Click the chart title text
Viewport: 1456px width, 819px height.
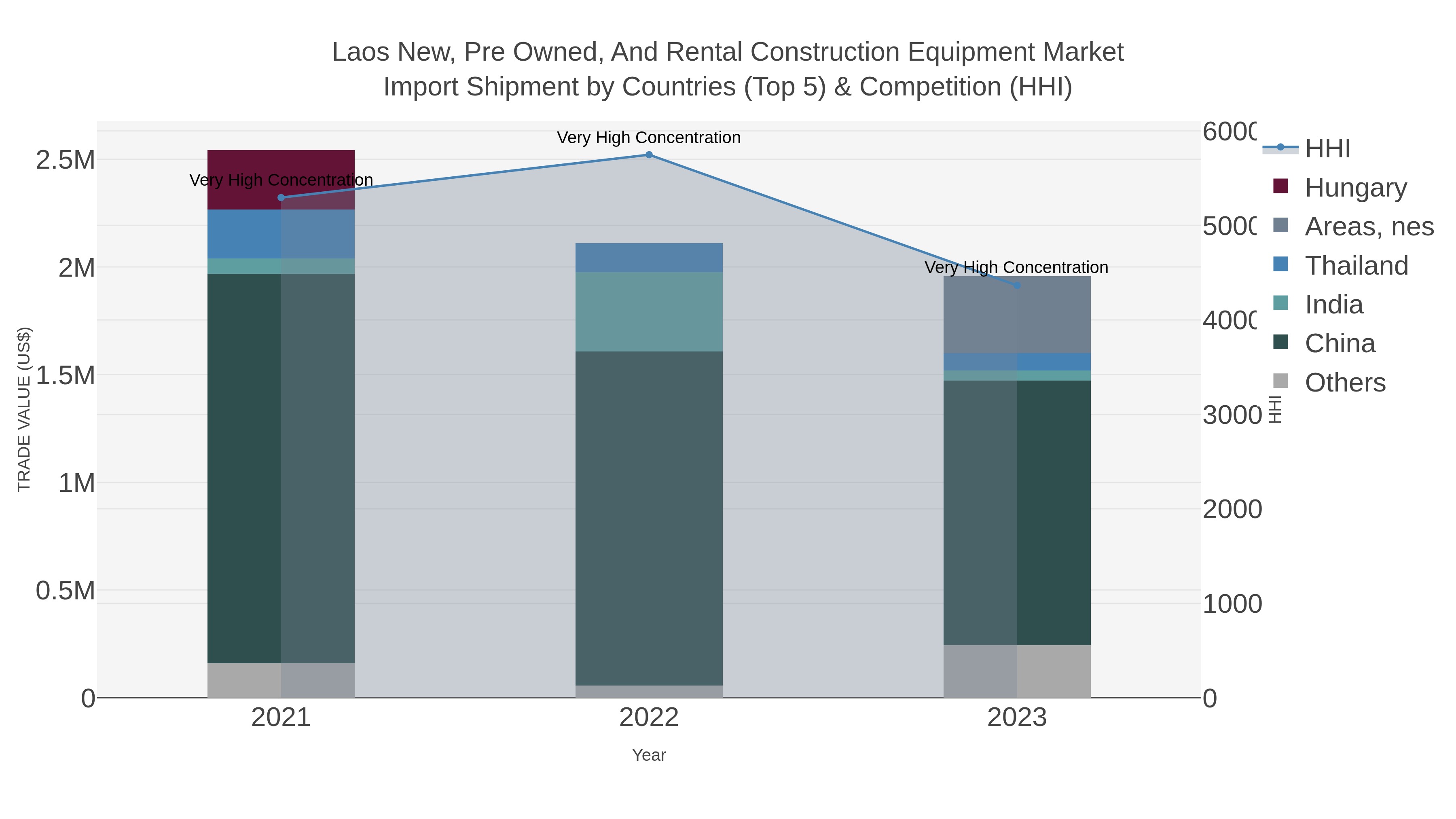click(x=728, y=69)
